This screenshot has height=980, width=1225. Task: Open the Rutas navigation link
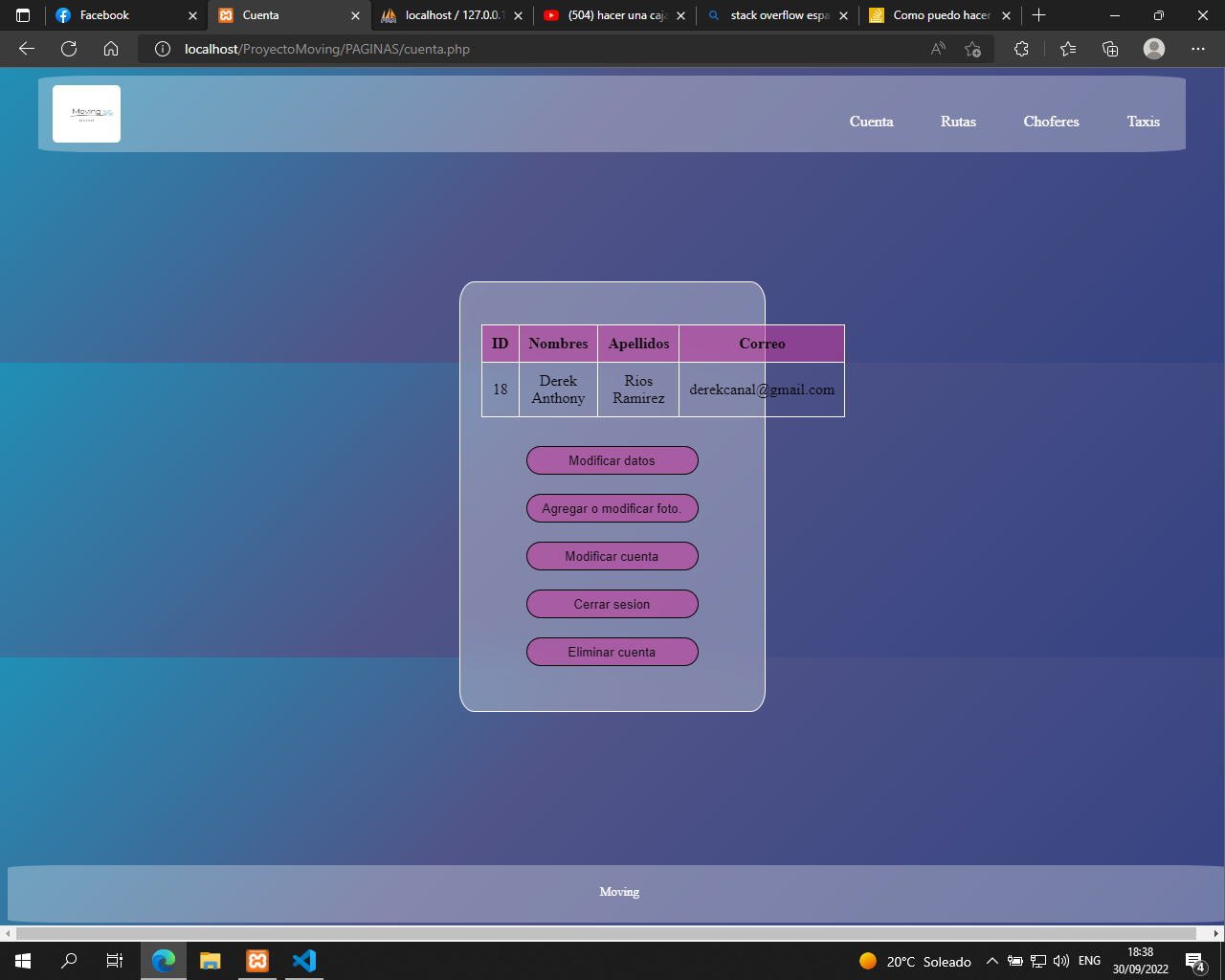coord(958,122)
